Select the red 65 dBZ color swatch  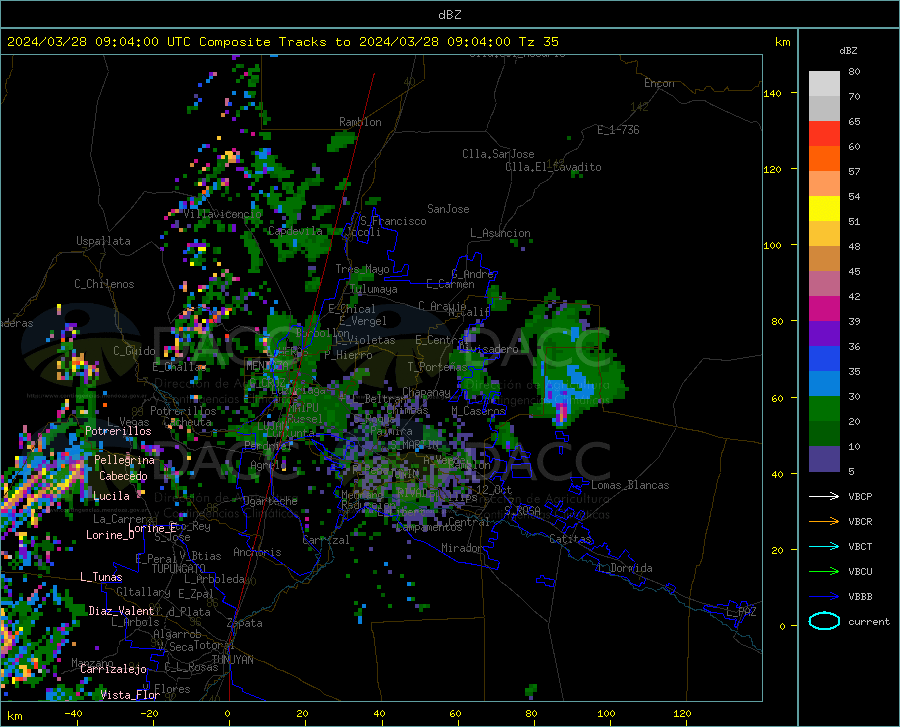(824, 134)
